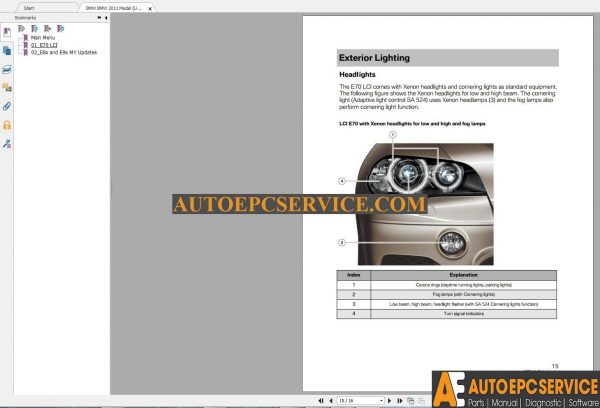Viewport: 600px width, 408px height.
Task: Open the Bookmarks panel icon in sidebar
Action: tap(7, 33)
